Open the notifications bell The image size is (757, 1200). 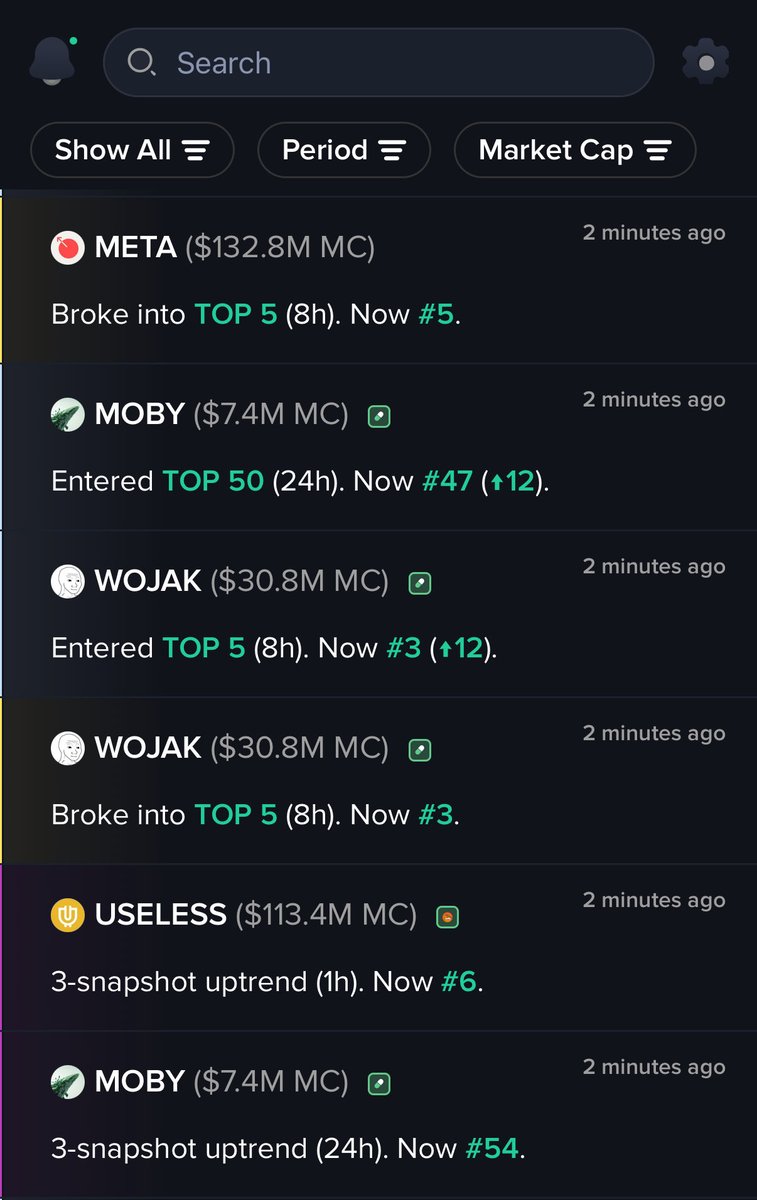[53, 61]
